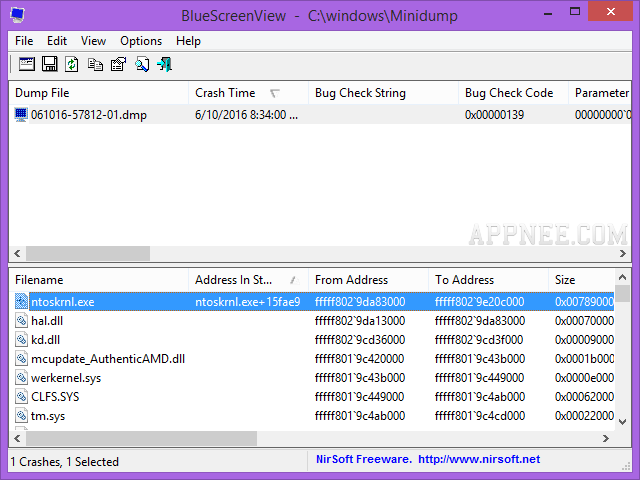The image size is (640, 480).
Task: Click the ntoskrnl.exe file icon
Action: [21, 302]
